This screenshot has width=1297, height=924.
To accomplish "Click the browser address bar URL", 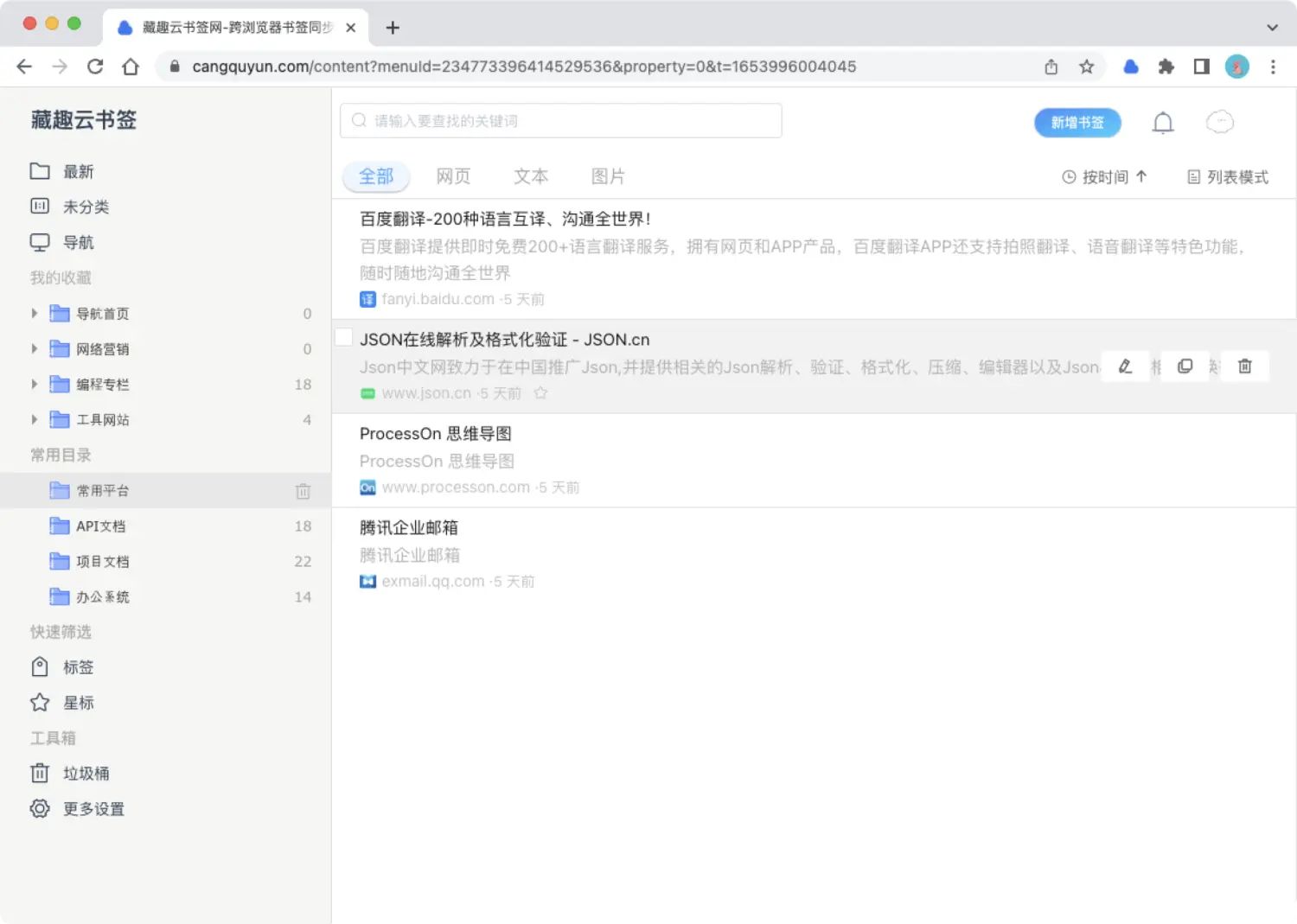I will 524,67.
